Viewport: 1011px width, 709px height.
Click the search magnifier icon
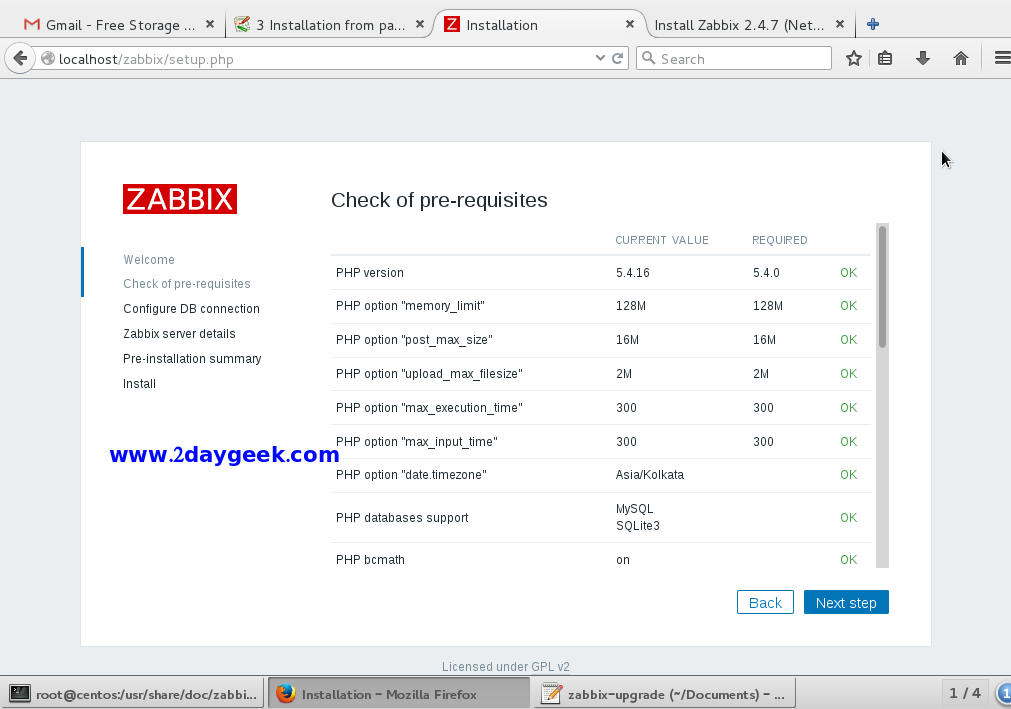(x=649, y=59)
